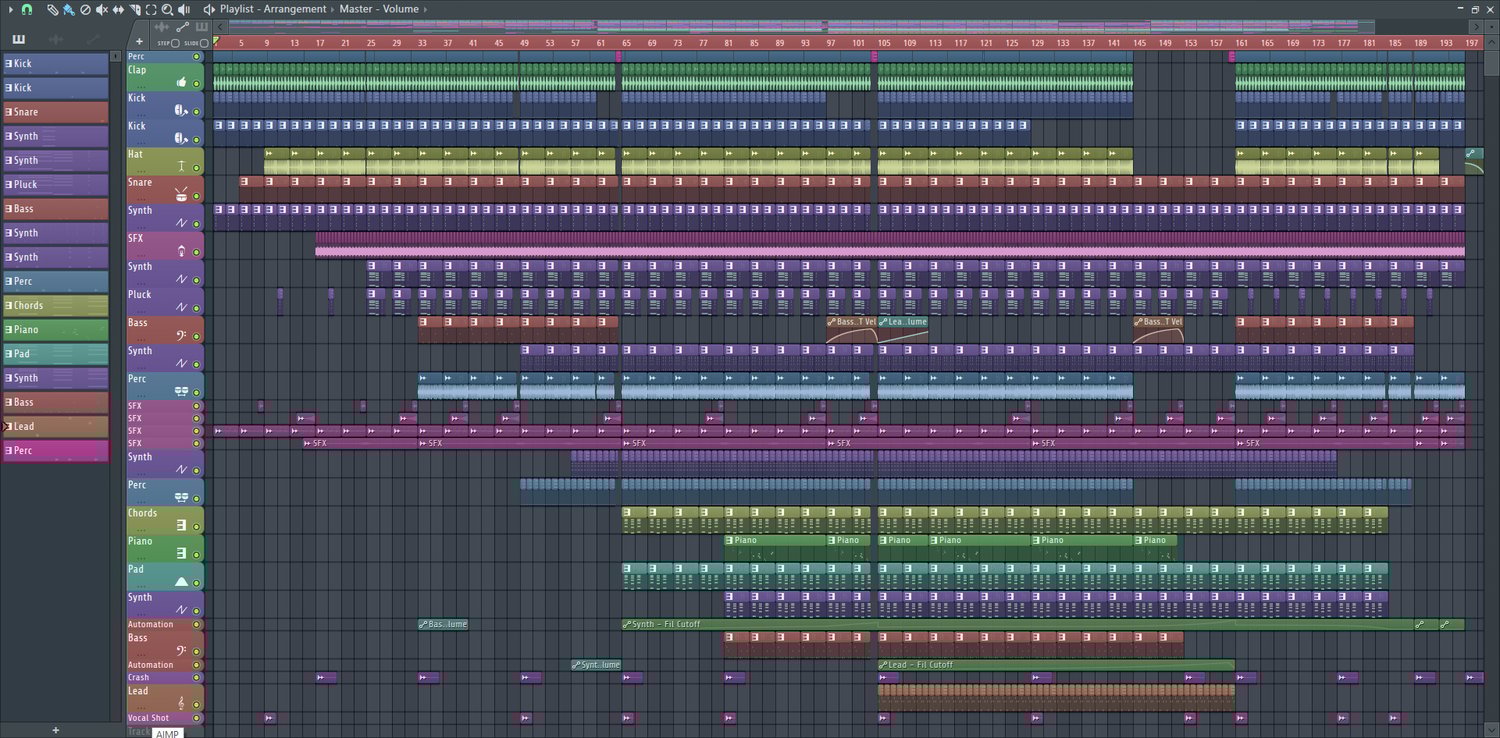Screen dimensions: 1500x738
Task: Click the Vocal Shot track header
Action: pos(165,718)
